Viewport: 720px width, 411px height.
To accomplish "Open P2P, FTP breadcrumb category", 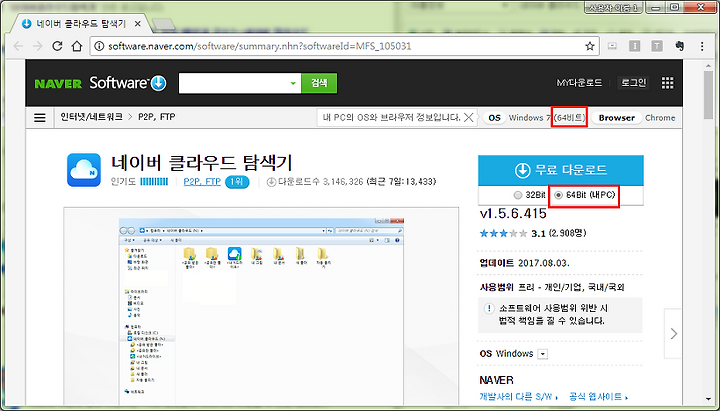I will click(x=157, y=117).
